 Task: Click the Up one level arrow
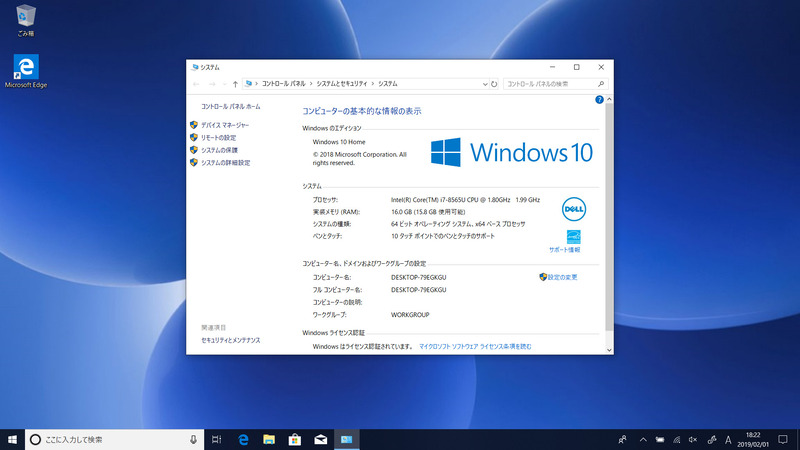coord(235,84)
